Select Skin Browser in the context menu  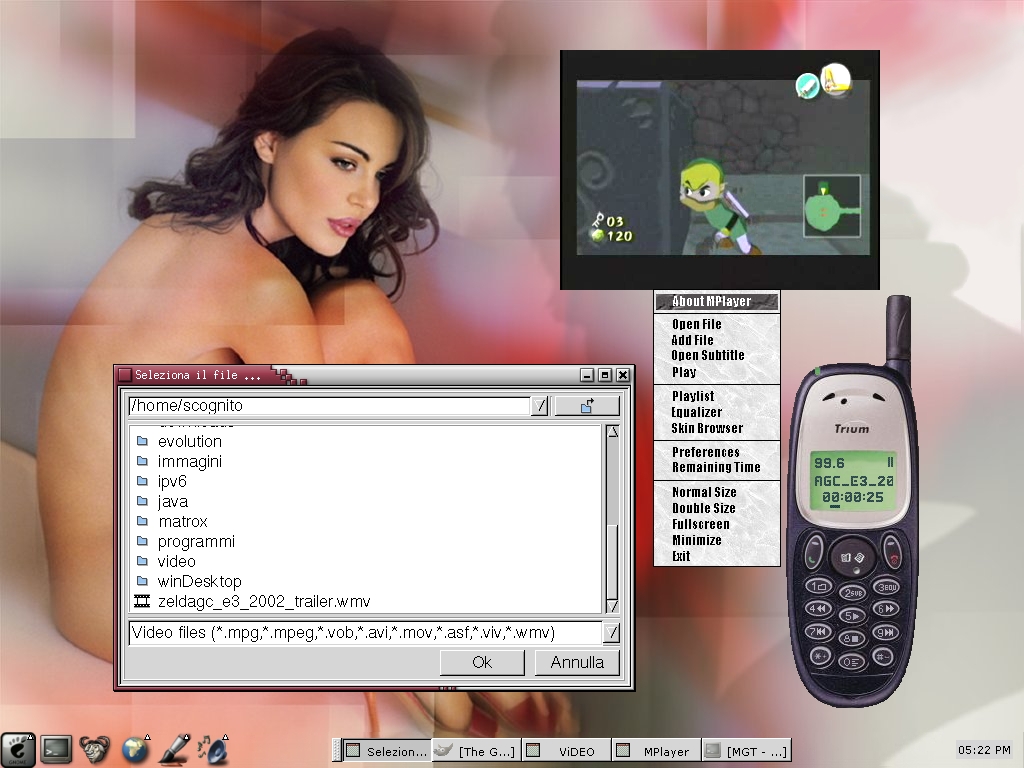pyautogui.click(x=707, y=428)
